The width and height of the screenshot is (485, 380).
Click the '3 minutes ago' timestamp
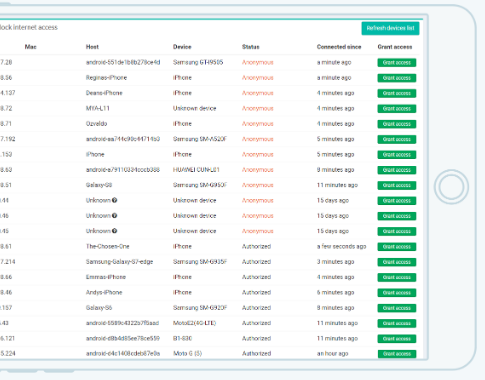[x=335, y=262]
